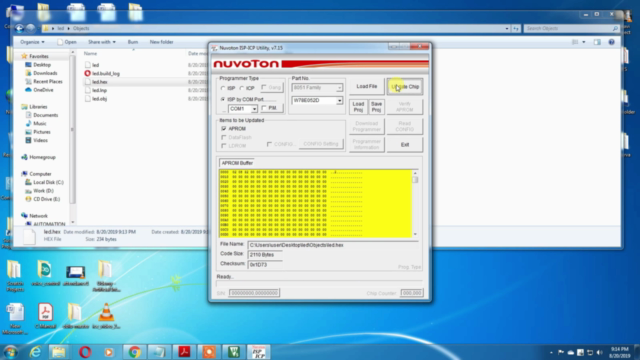Toggle the PM checkbox
Viewport: 640px width, 360px height.
(x=264, y=108)
